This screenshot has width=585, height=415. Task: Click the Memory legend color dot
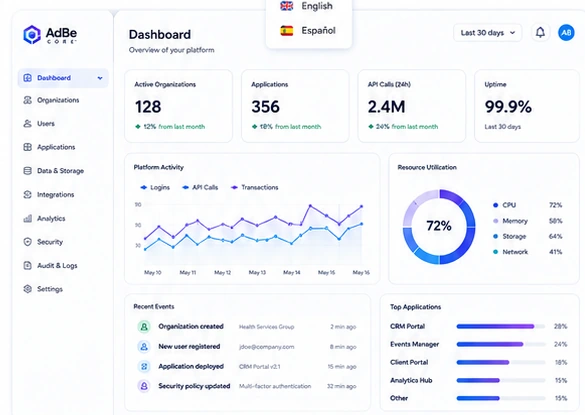point(495,221)
